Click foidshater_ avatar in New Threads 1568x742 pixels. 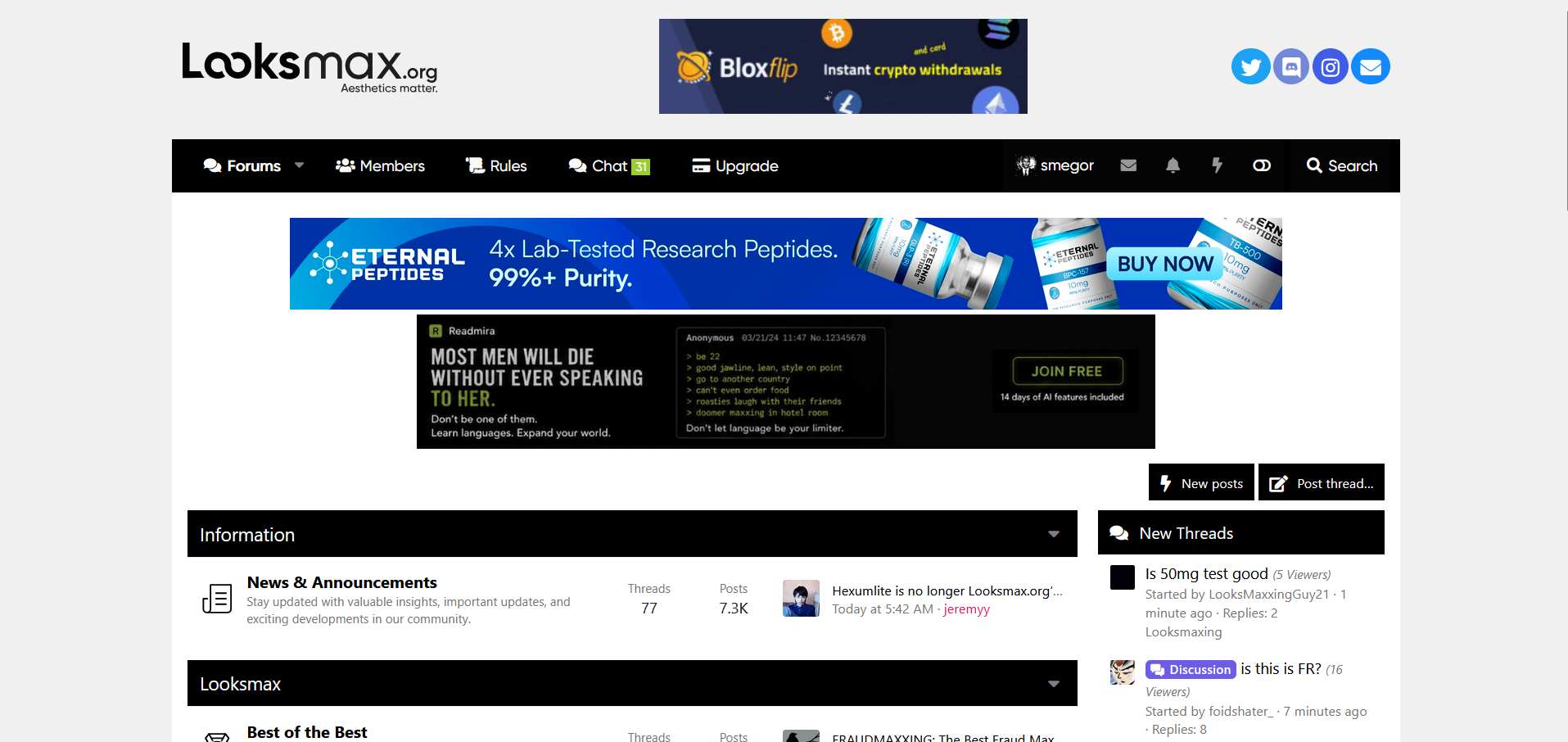click(1122, 672)
